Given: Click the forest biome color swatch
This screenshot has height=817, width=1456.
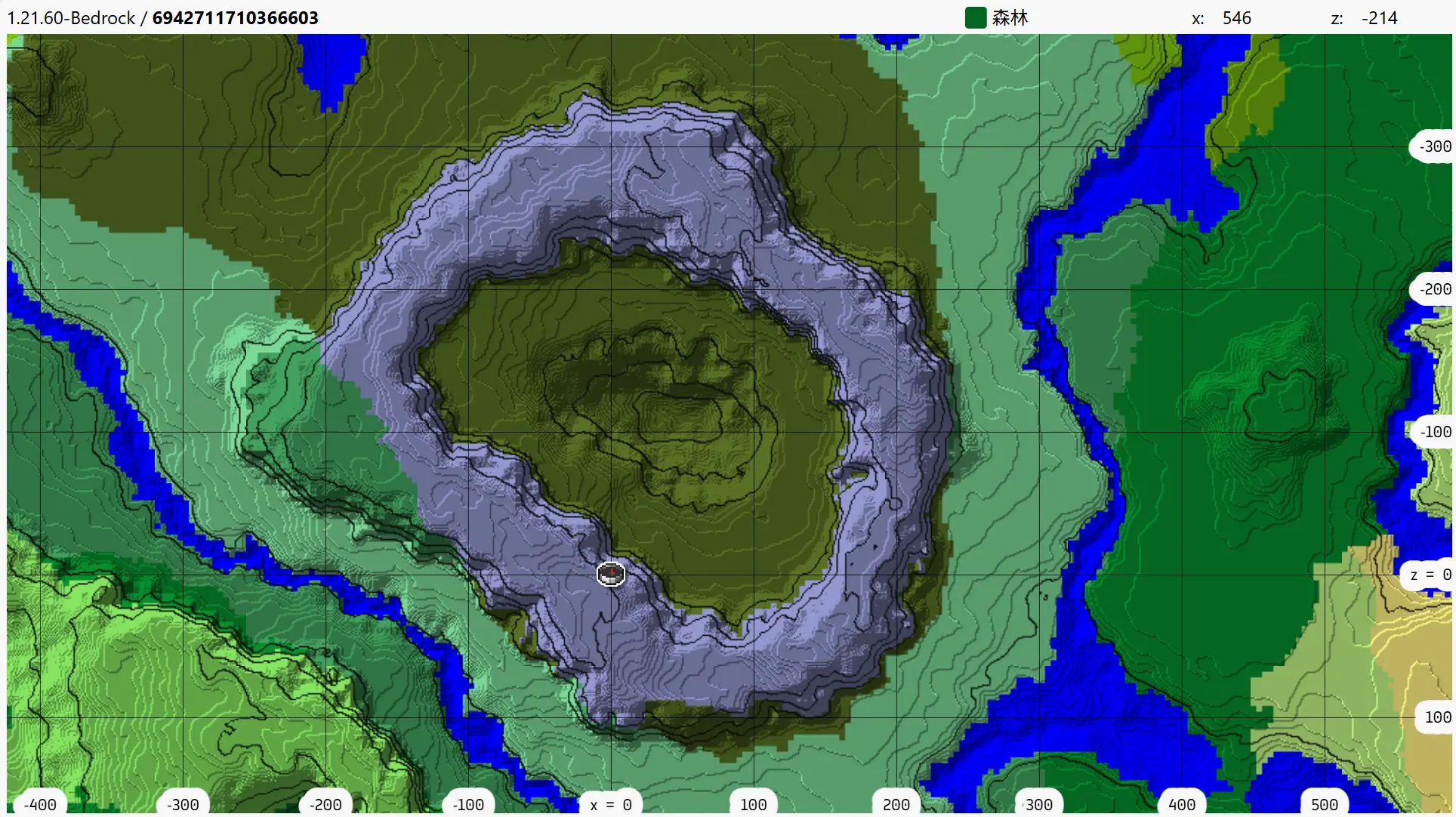Looking at the screenshot, I should click(x=976, y=18).
